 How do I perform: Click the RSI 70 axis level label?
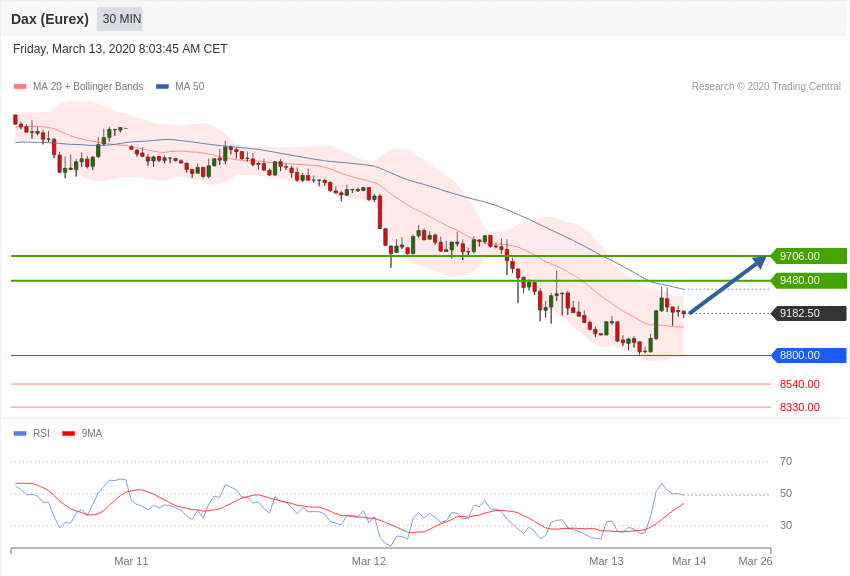[786, 462]
